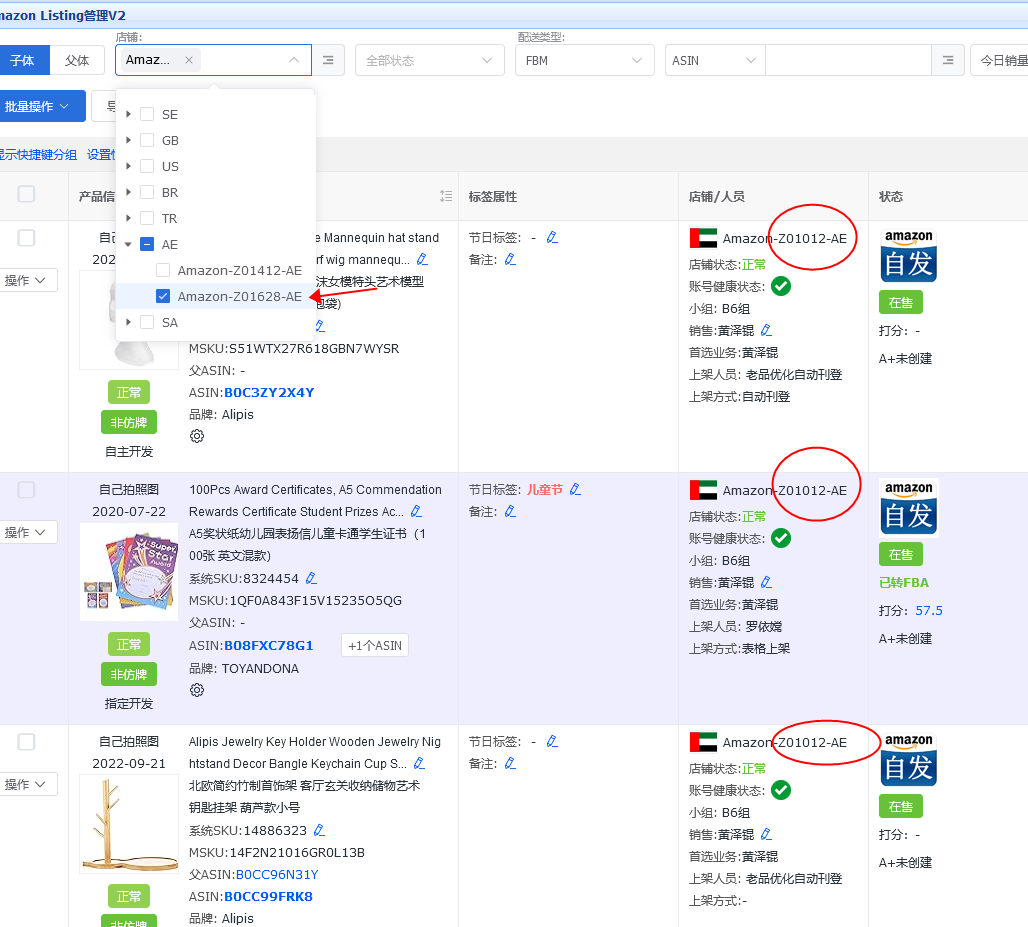The width and height of the screenshot is (1028, 927).
Task: Edit title of 100Pcs Award Certificates listing
Action: 416,511
